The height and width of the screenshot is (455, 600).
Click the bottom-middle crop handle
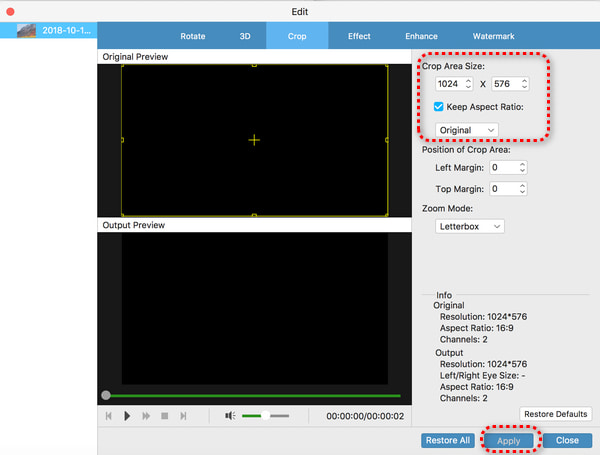[x=254, y=215]
